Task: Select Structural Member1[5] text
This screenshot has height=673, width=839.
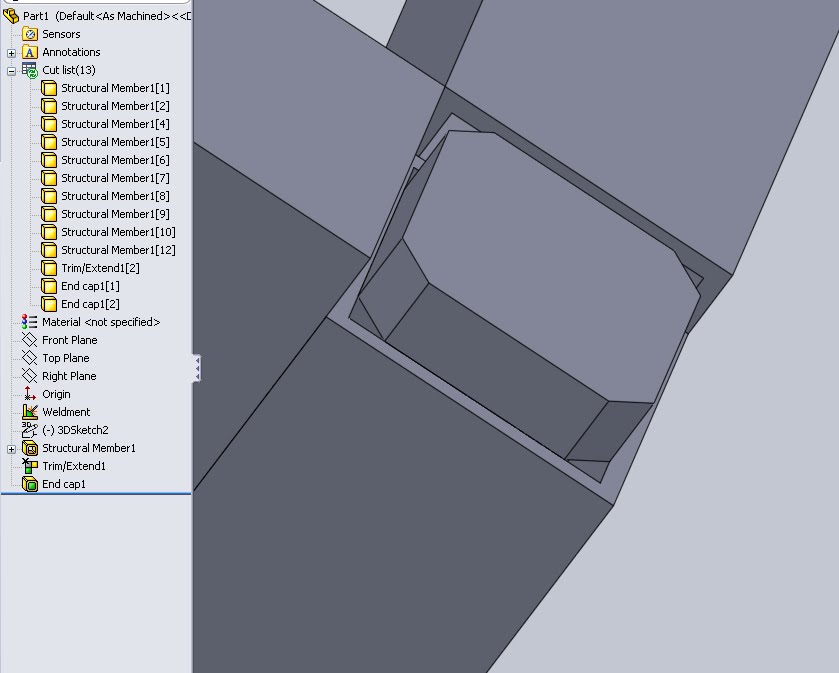Action: (x=115, y=142)
